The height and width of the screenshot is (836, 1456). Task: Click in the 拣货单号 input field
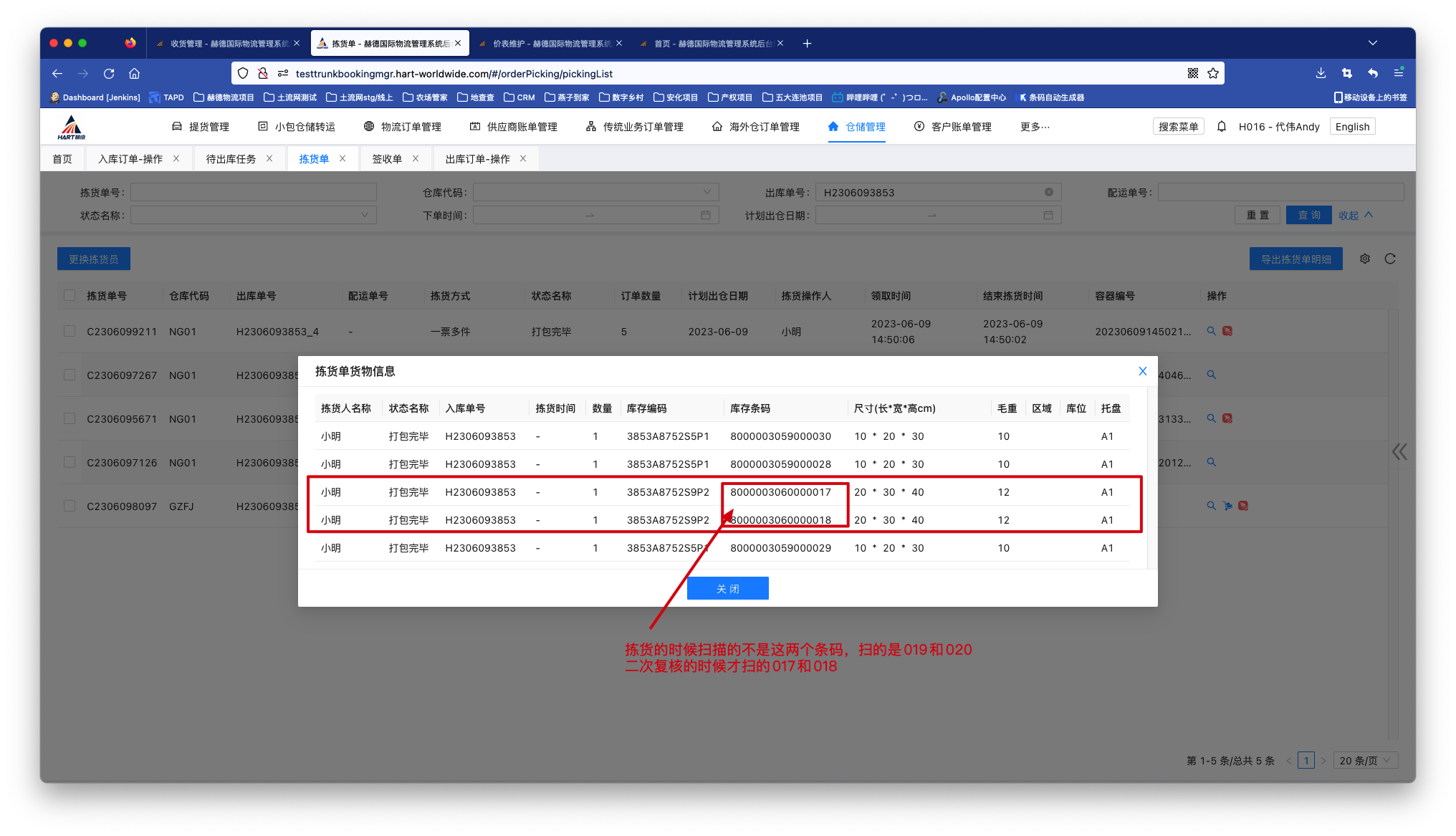pos(253,192)
